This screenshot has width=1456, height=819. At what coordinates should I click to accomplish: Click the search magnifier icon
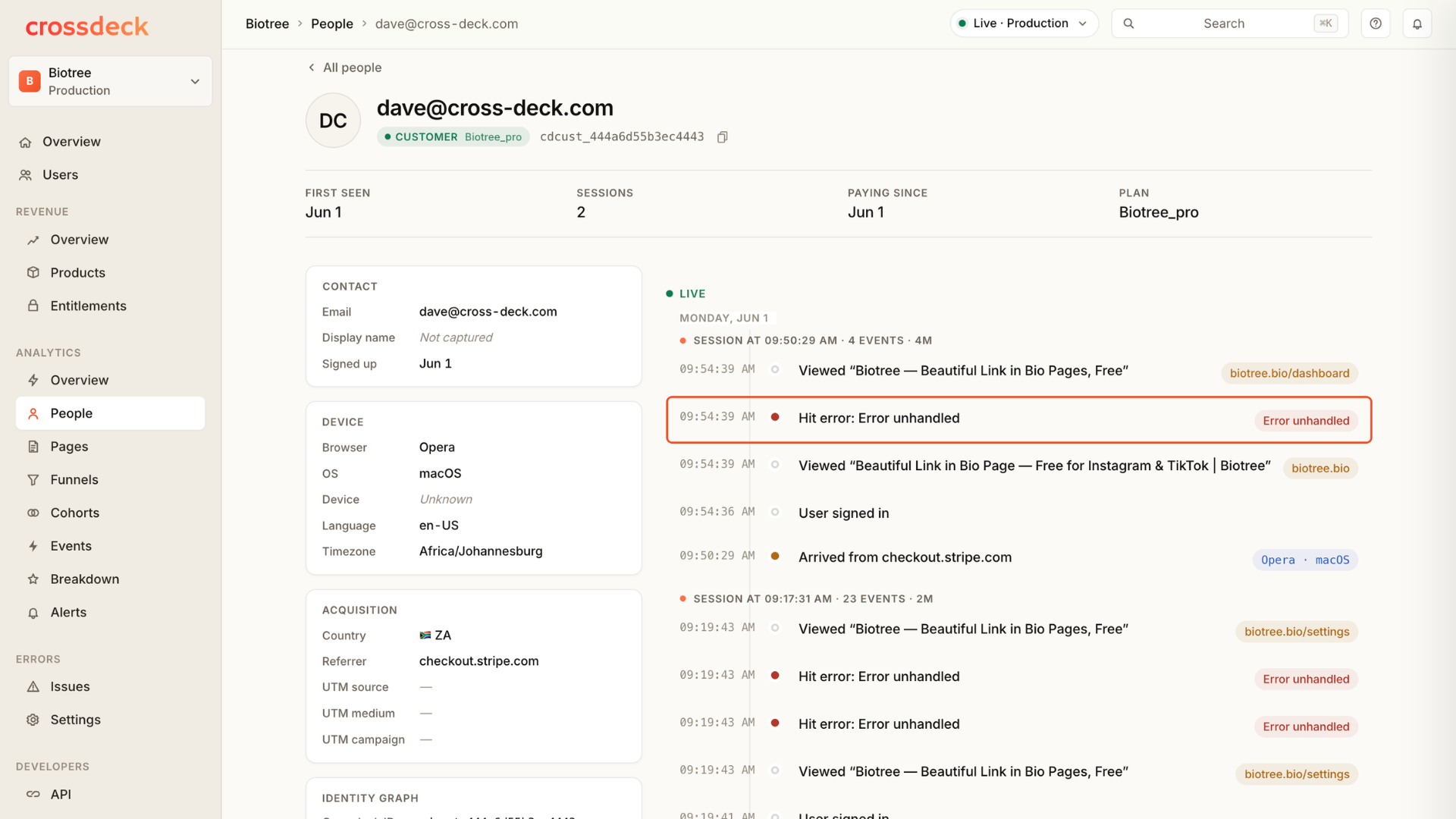coord(1128,24)
